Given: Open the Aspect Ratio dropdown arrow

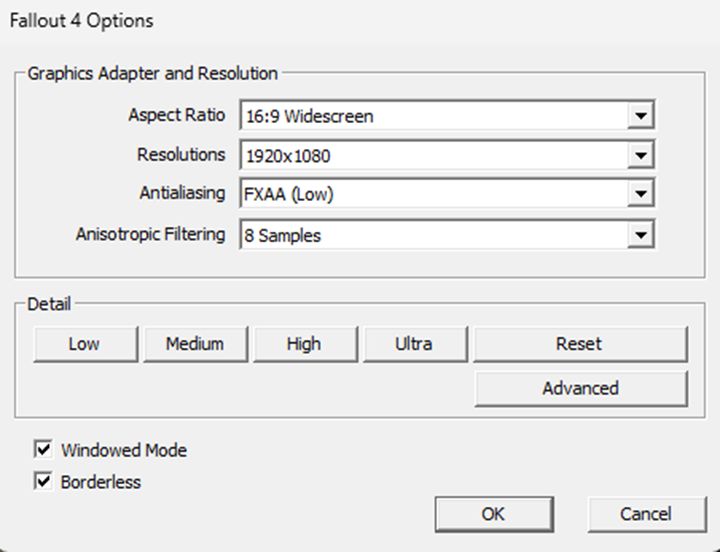Looking at the screenshot, I should click(x=640, y=116).
